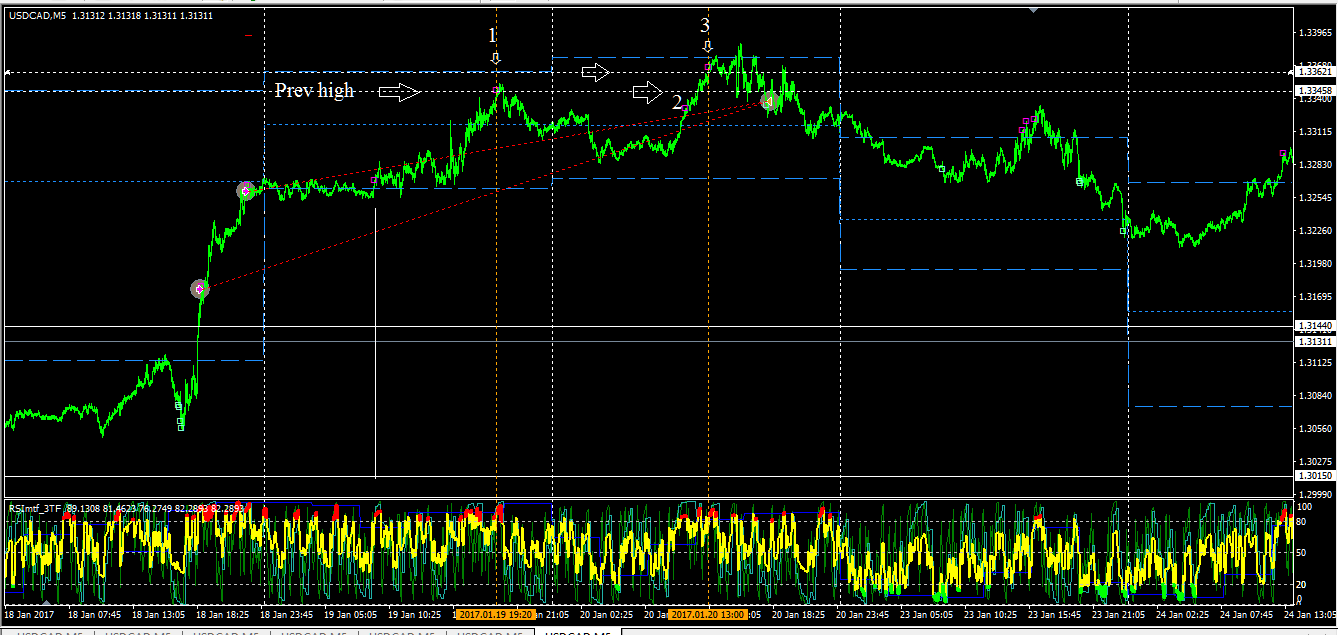The image size is (1338, 635).
Task: Click the '23 Jan 15:45' time axis label
Action: pyautogui.click(x=1056, y=614)
